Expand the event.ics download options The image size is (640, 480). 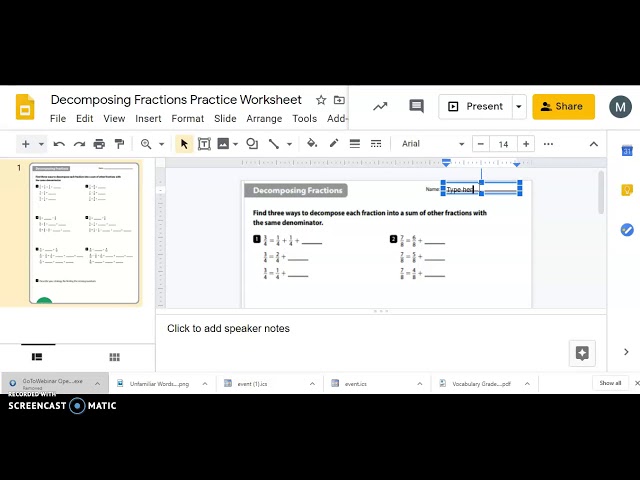[420, 384]
